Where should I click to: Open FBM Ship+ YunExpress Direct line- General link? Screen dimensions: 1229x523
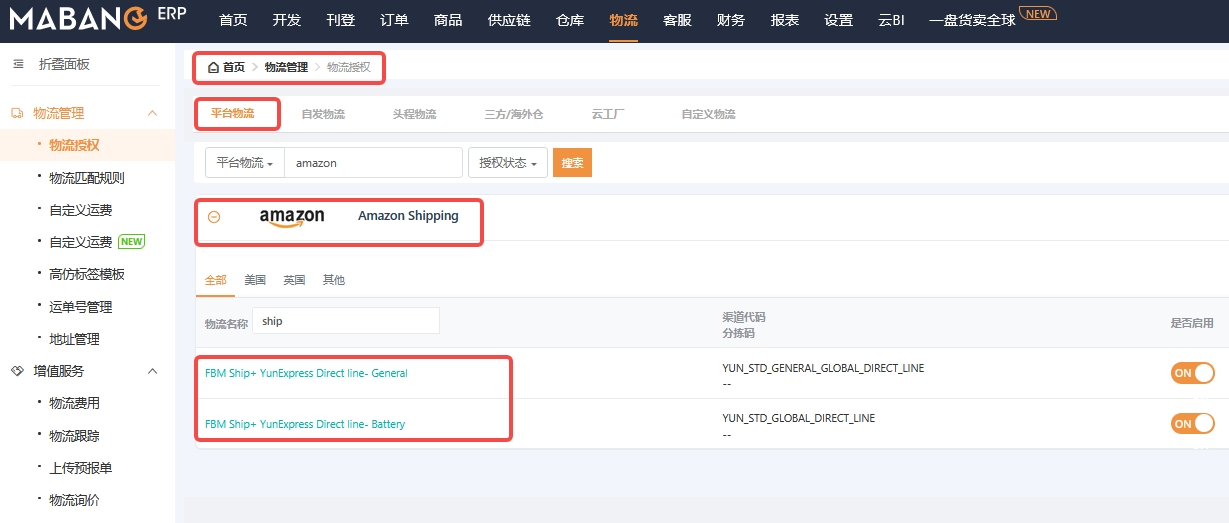click(x=306, y=373)
